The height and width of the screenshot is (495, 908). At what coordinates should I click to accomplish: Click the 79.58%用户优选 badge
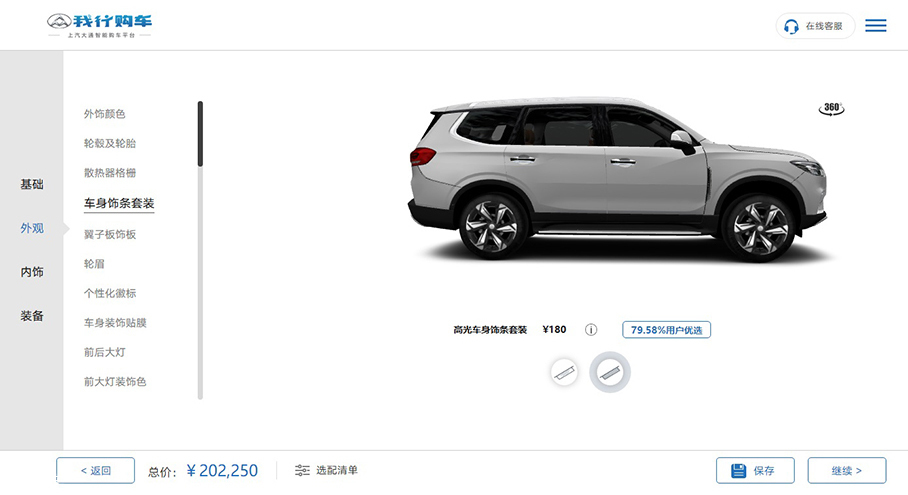coord(667,330)
